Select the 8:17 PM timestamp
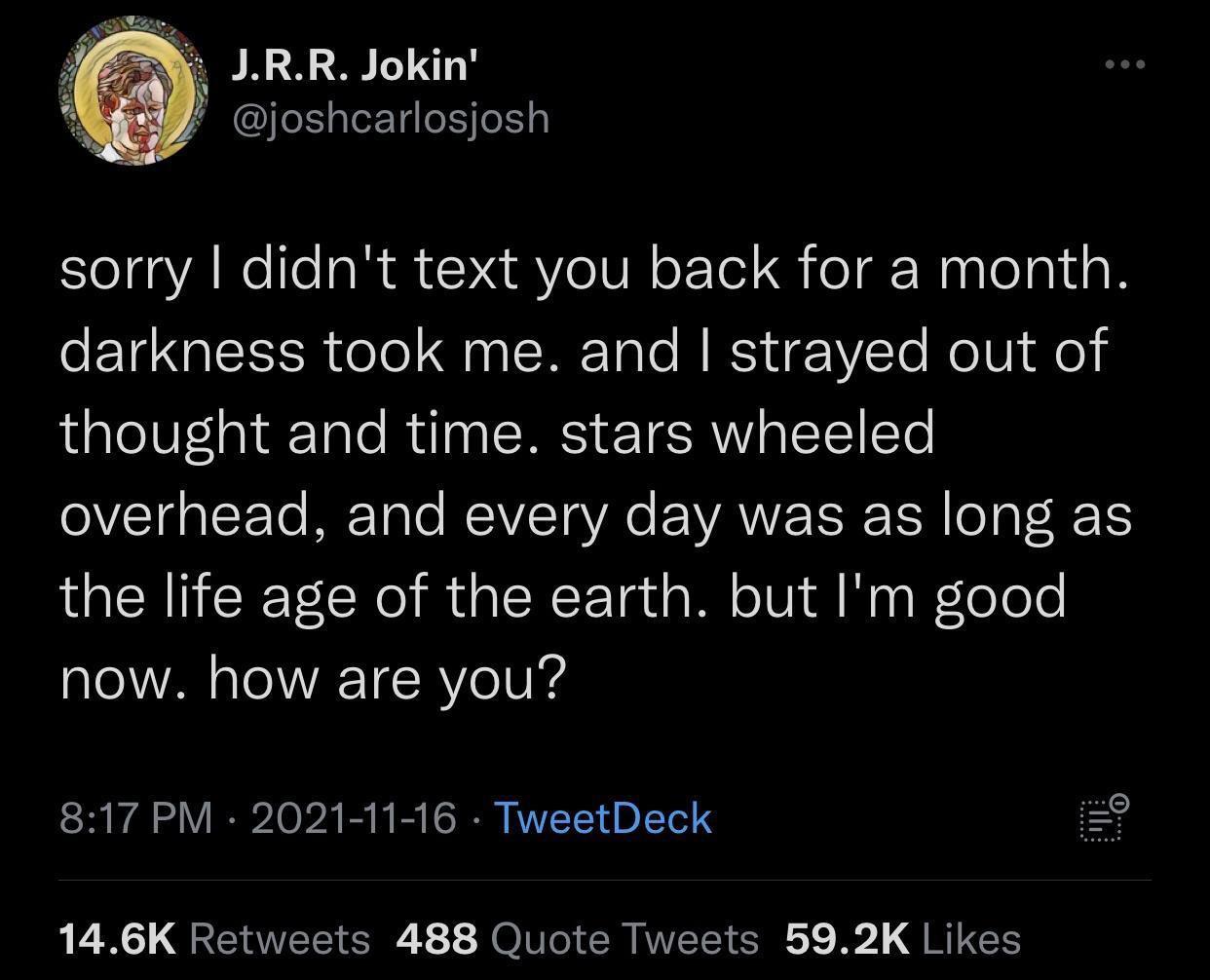The width and height of the screenshot is (1210, 980). pos(135,817)
